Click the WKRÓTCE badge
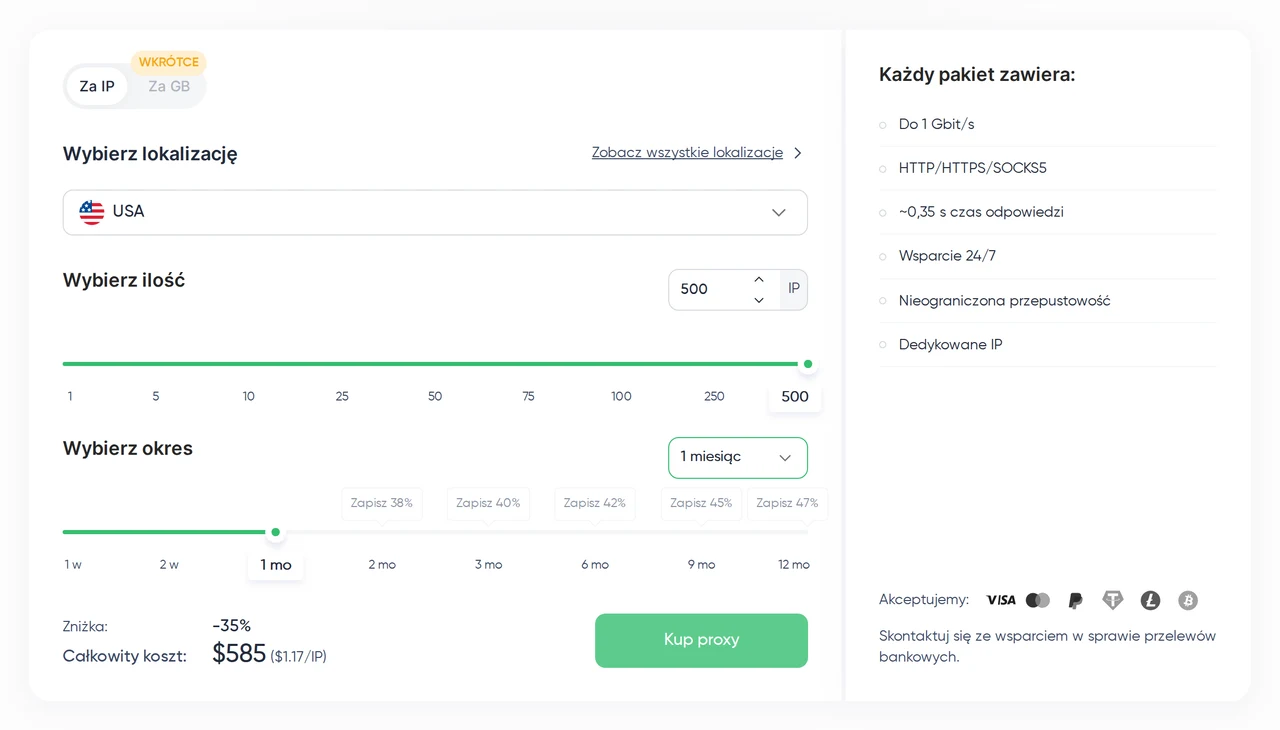Viewport: 1280px width, 730px height. (x=169, y=62)
